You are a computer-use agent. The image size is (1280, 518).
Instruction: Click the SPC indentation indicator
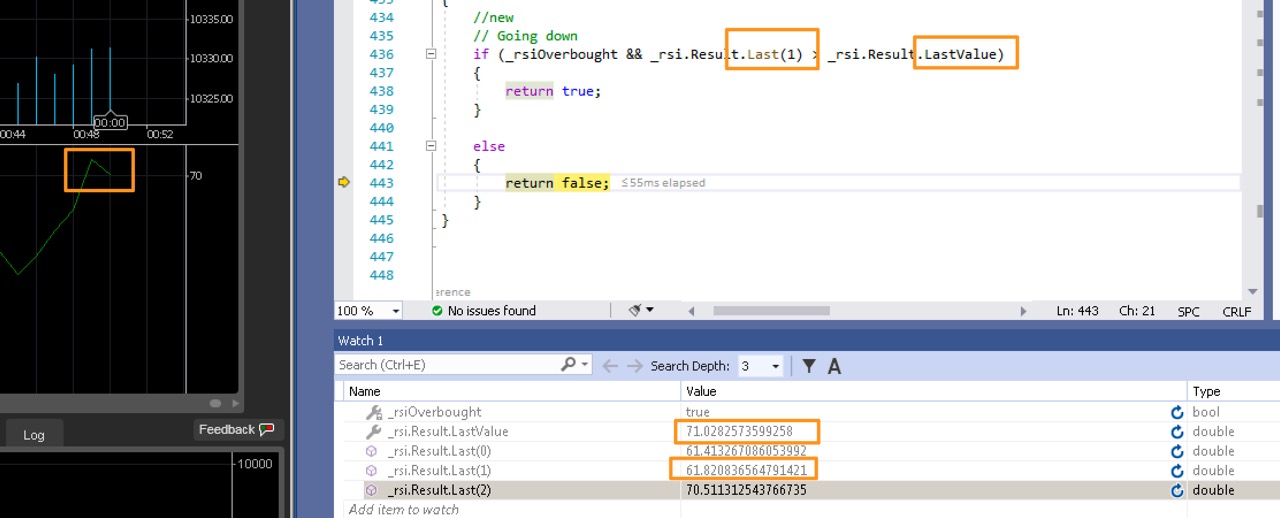(1188, 311)
